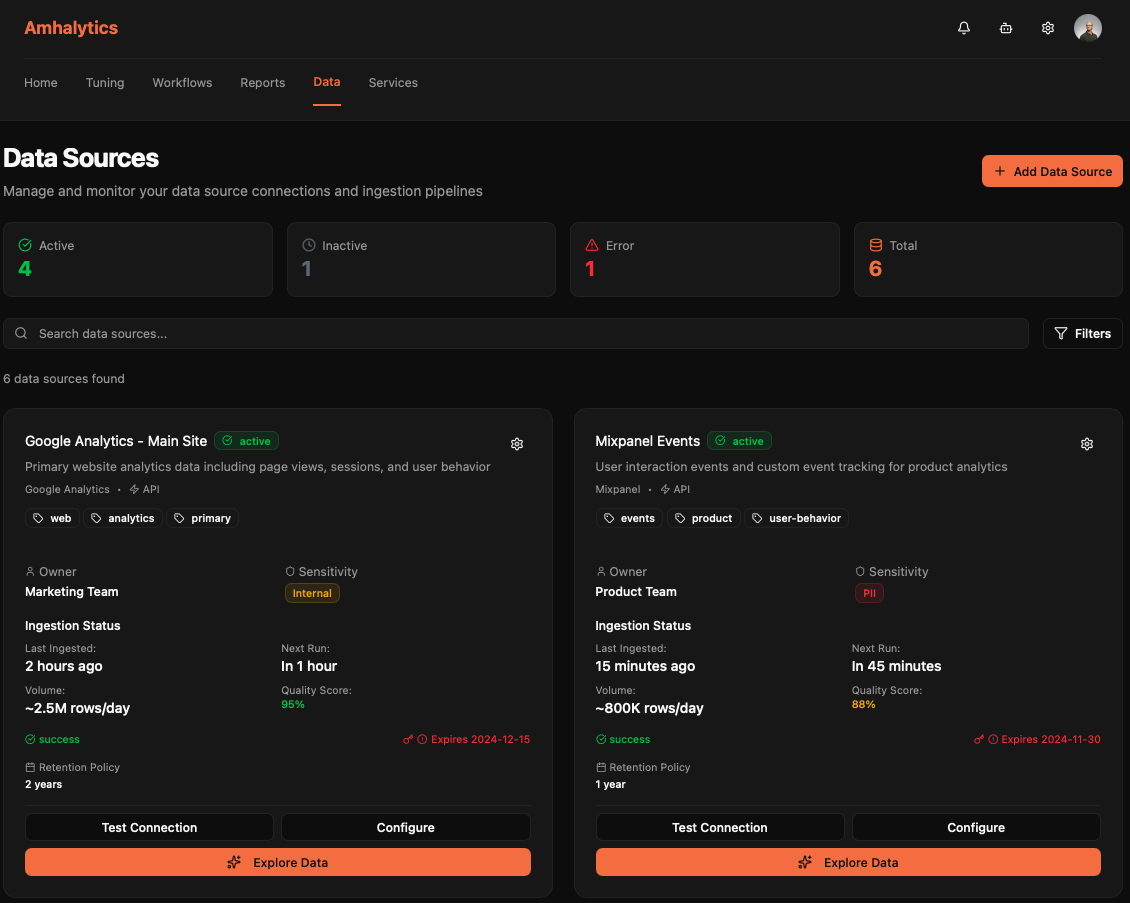Go to the Reports tab

coord(262,83)
